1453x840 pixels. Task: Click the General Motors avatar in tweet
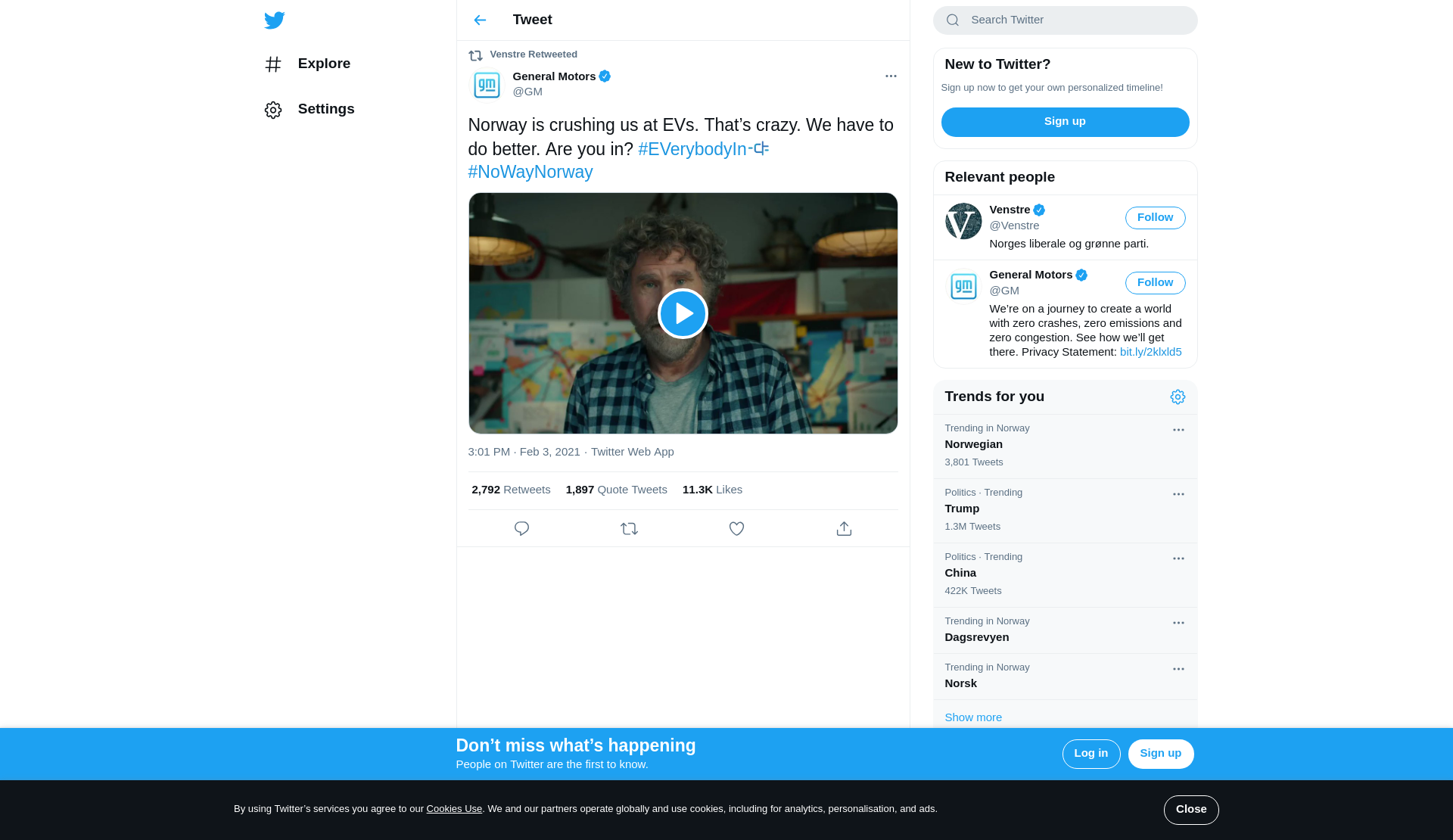tap(487, 85)
